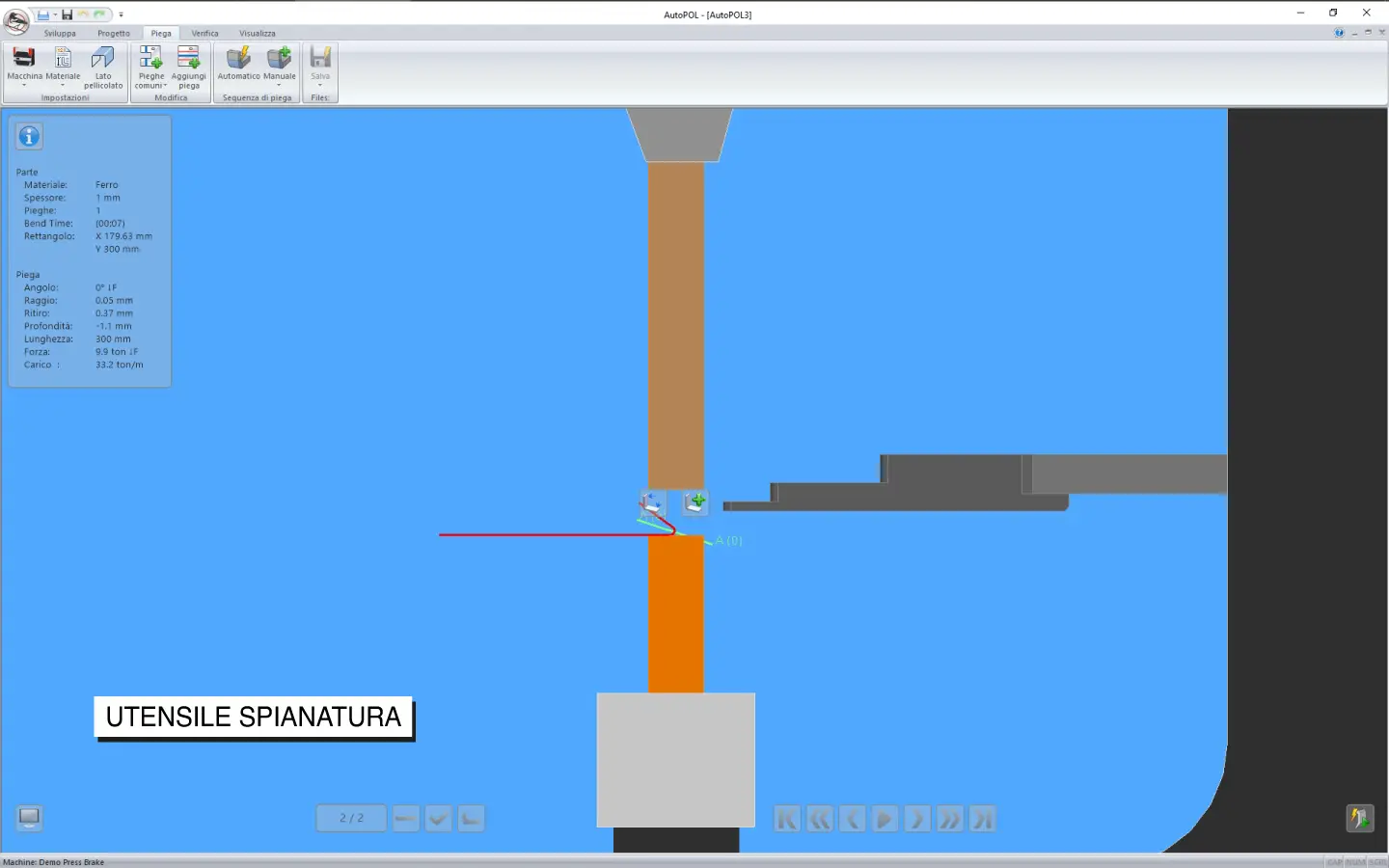Click the monitor icon at bottom left
The width and height of the screenshot is (1389, 868).
30,818
